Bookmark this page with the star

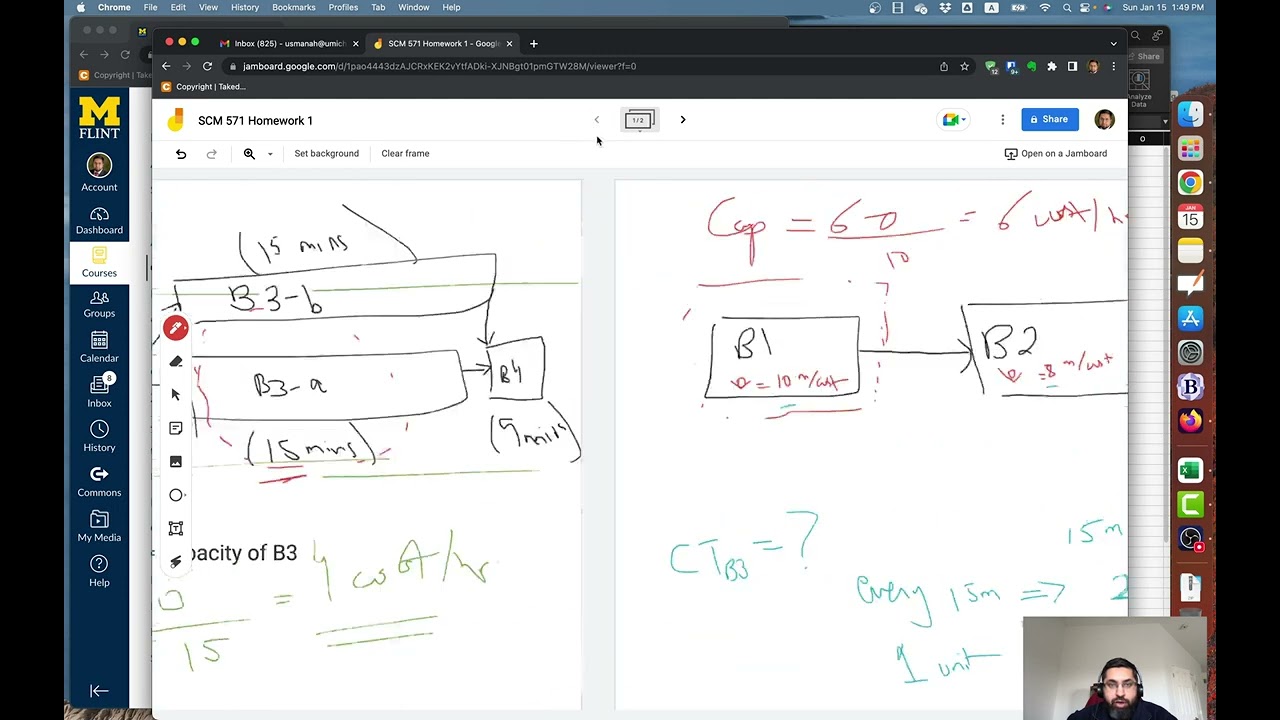[964, 66]
